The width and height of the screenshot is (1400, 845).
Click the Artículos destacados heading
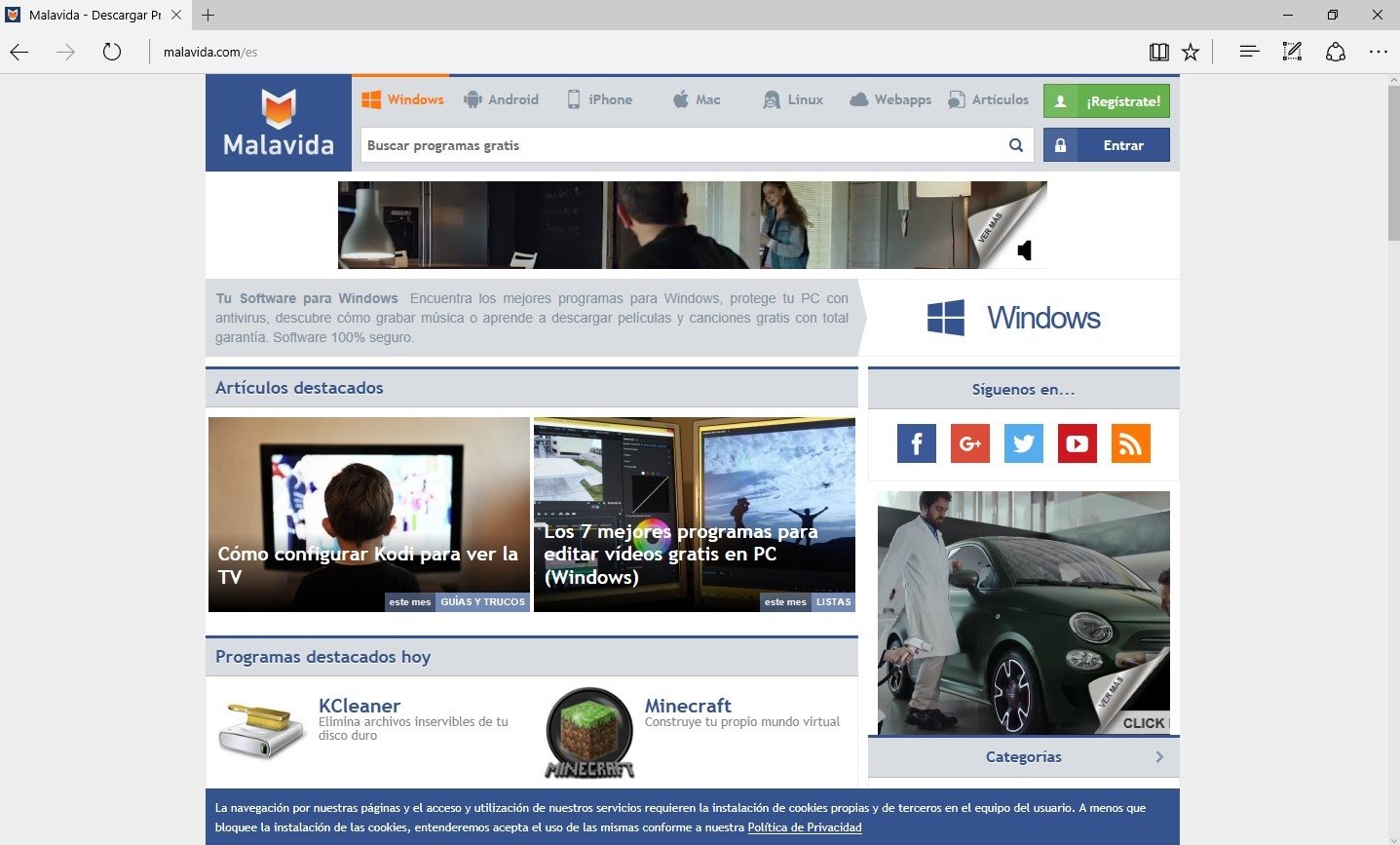point(299,388)
